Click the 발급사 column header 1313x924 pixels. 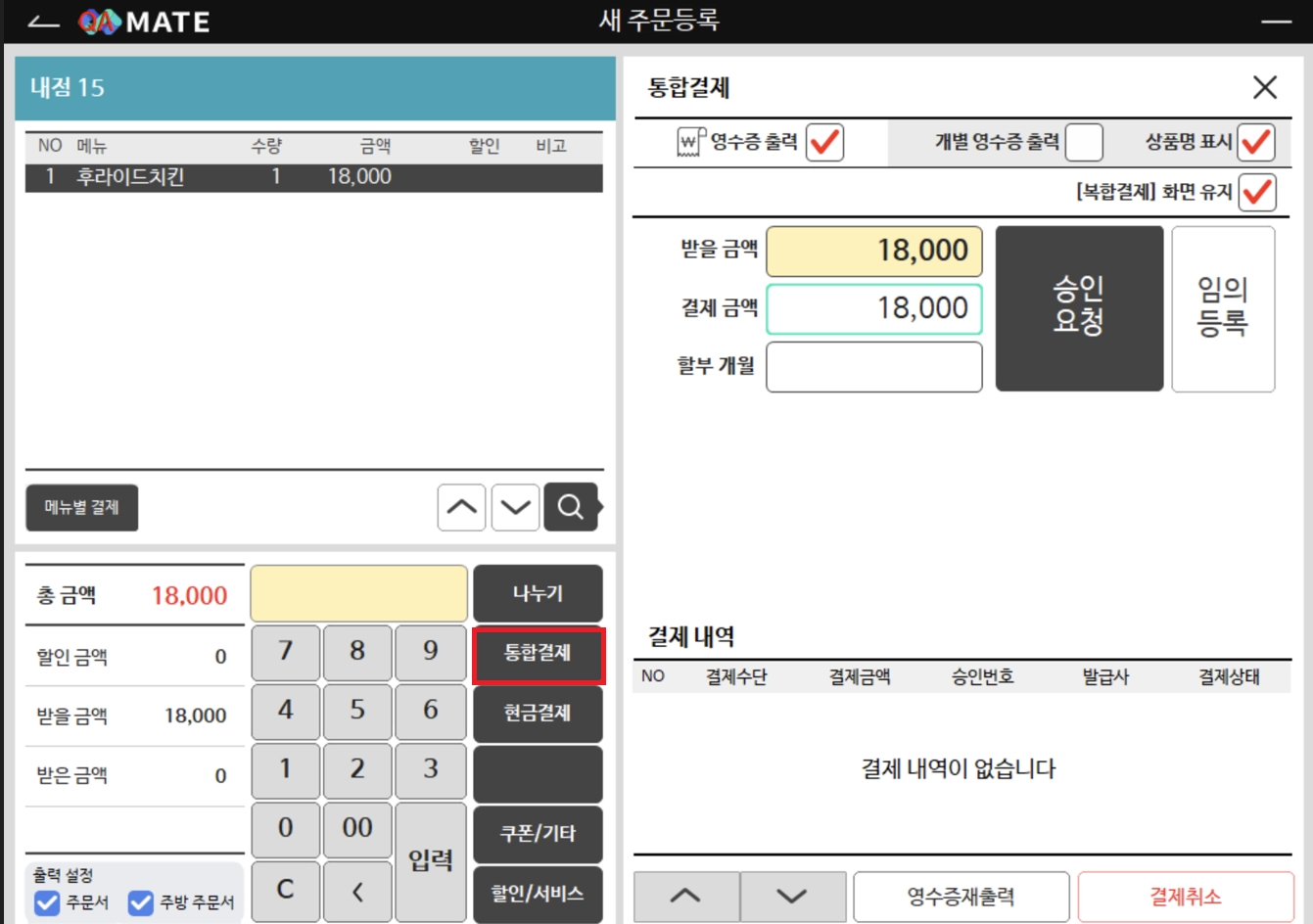point(1105,677)
